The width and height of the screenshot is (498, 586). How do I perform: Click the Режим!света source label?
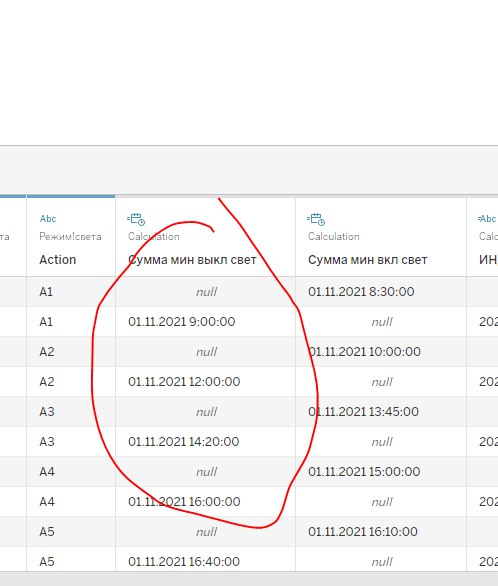click(x=70, y=237)
